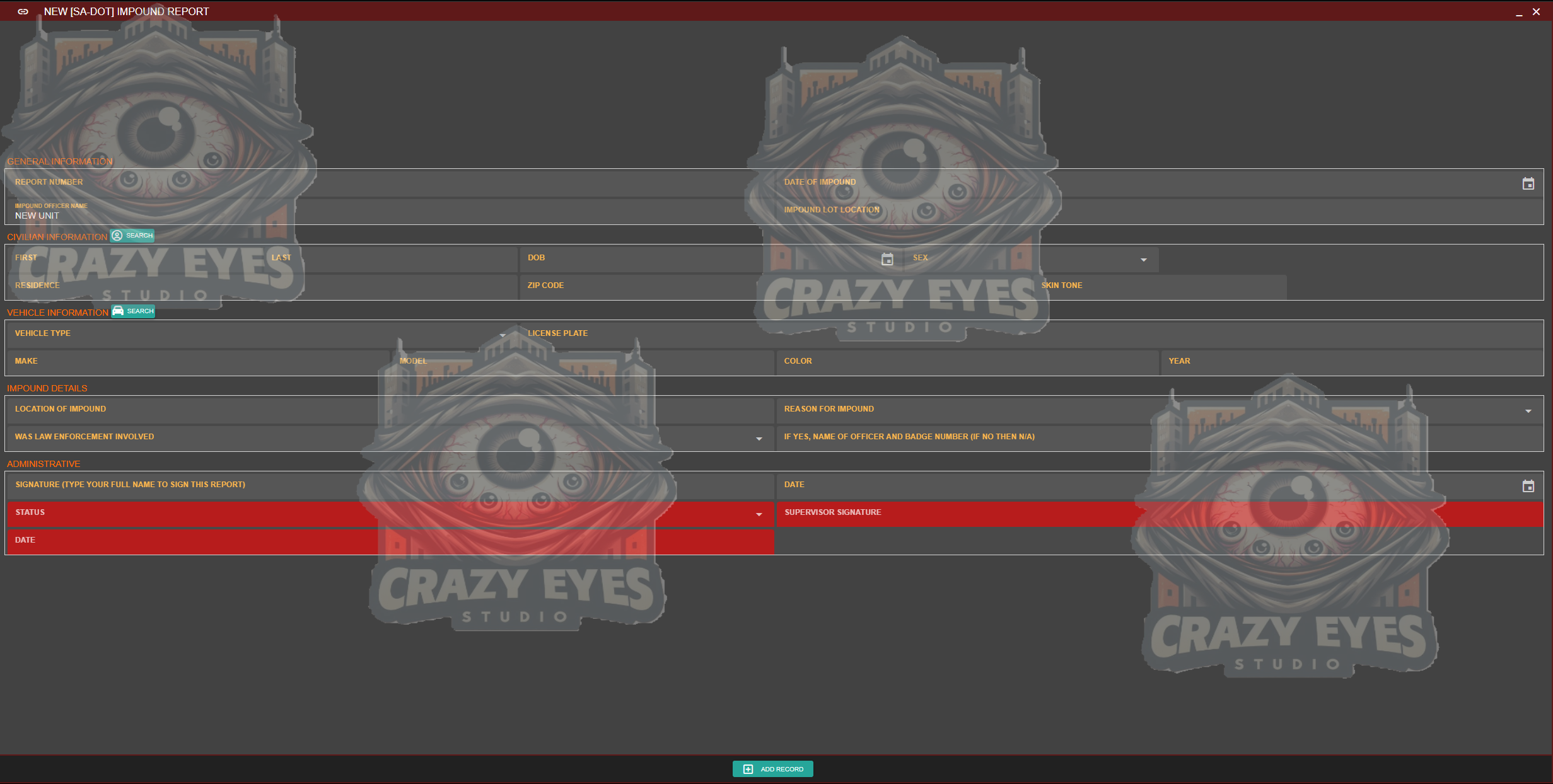The image size is (1553, 784).
Task: Focus officer name and badge number field
Action: tap(1160, 439)
